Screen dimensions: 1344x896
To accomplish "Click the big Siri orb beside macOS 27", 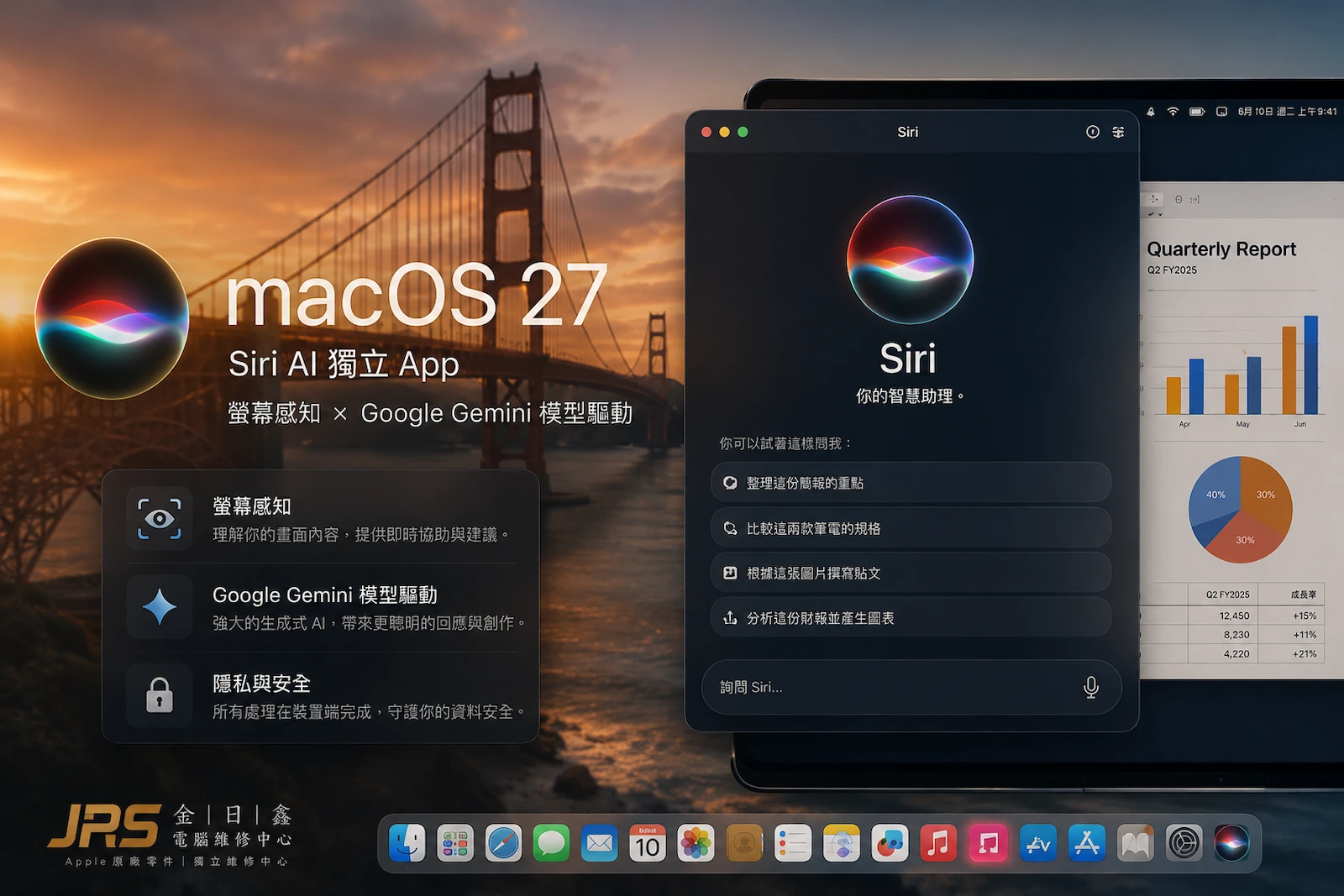I will click(x=112, y=318).
